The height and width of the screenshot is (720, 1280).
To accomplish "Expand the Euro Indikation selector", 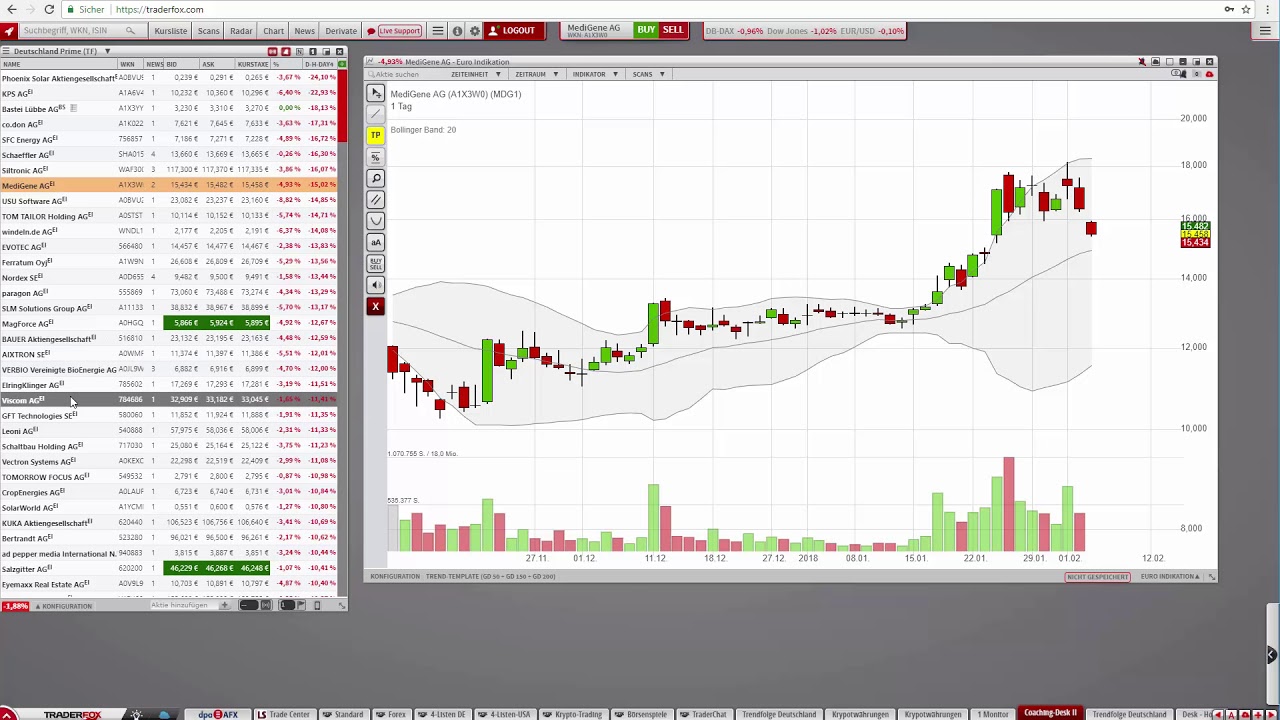I will point(1171,577).
